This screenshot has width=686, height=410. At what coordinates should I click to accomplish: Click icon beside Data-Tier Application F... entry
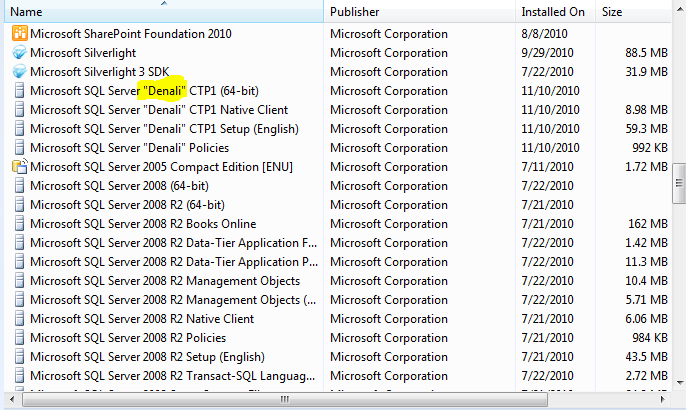point(20,242)
